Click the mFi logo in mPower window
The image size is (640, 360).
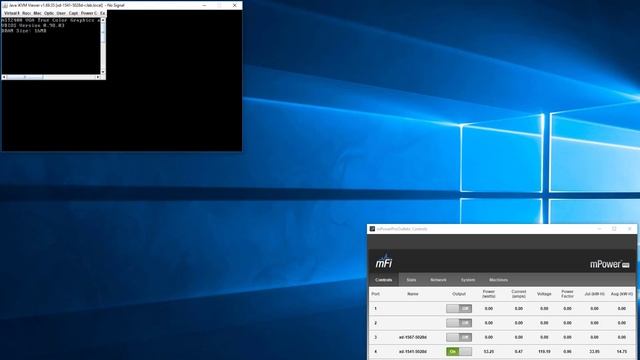pyautogui.click(x=384, y=262)
